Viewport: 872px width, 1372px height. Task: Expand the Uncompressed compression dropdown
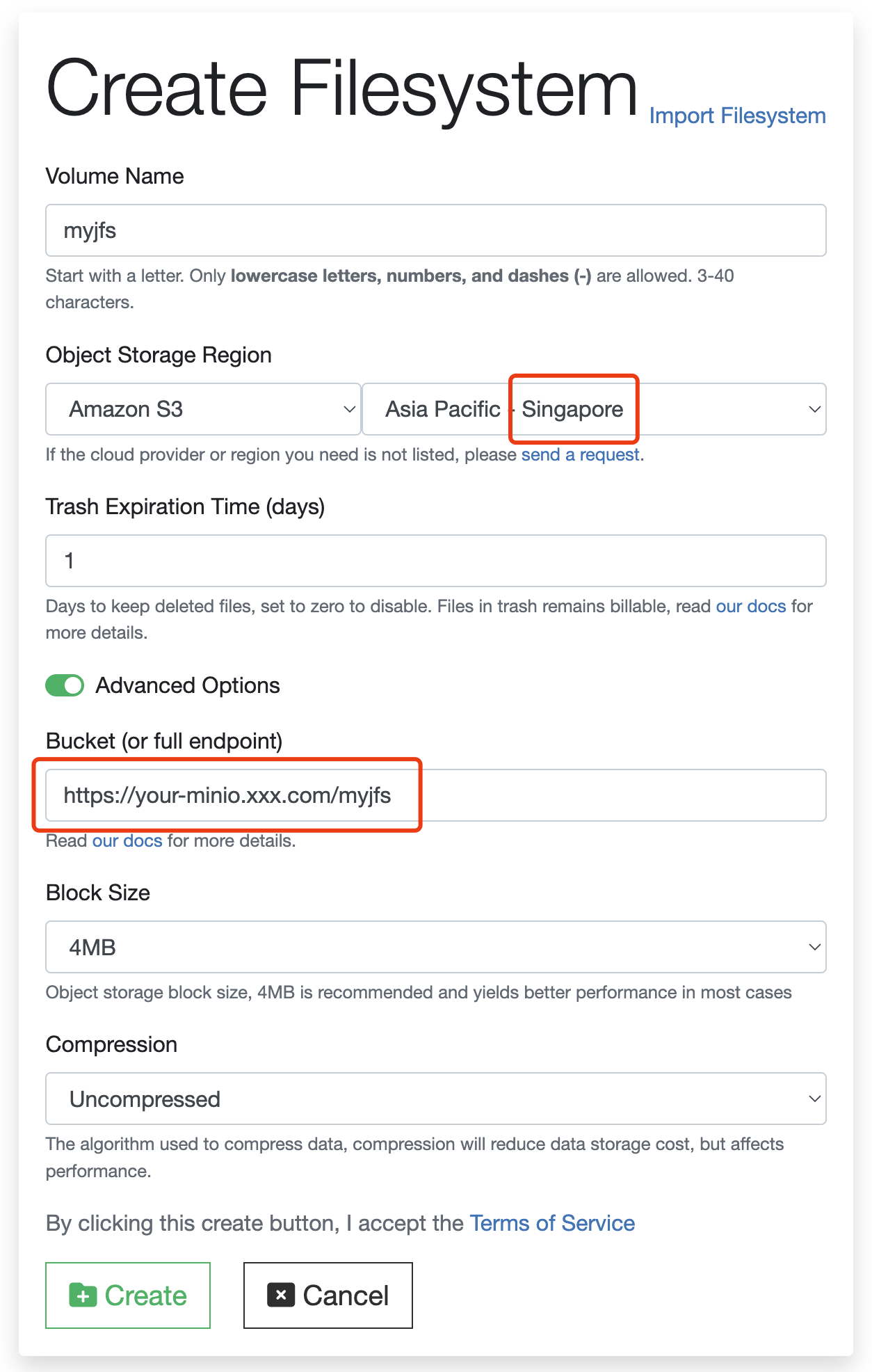435,1099
